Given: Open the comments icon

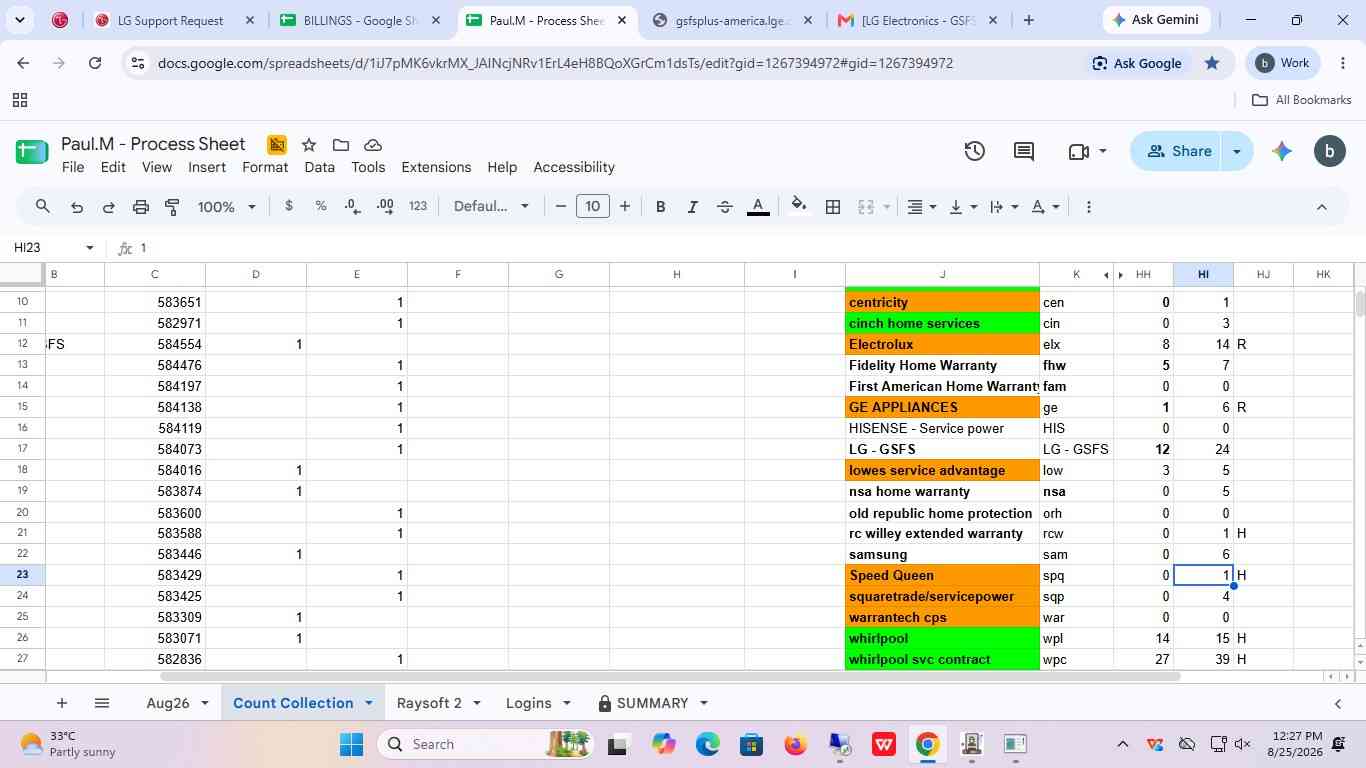Looking at the screenshot, I should (x=1024, y=151).
